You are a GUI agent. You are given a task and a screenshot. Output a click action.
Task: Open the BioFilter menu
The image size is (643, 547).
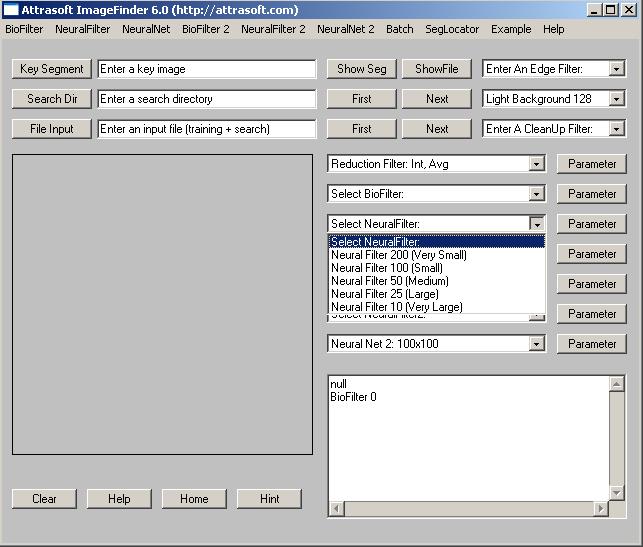pyautogui.click(x=24, y=29)
